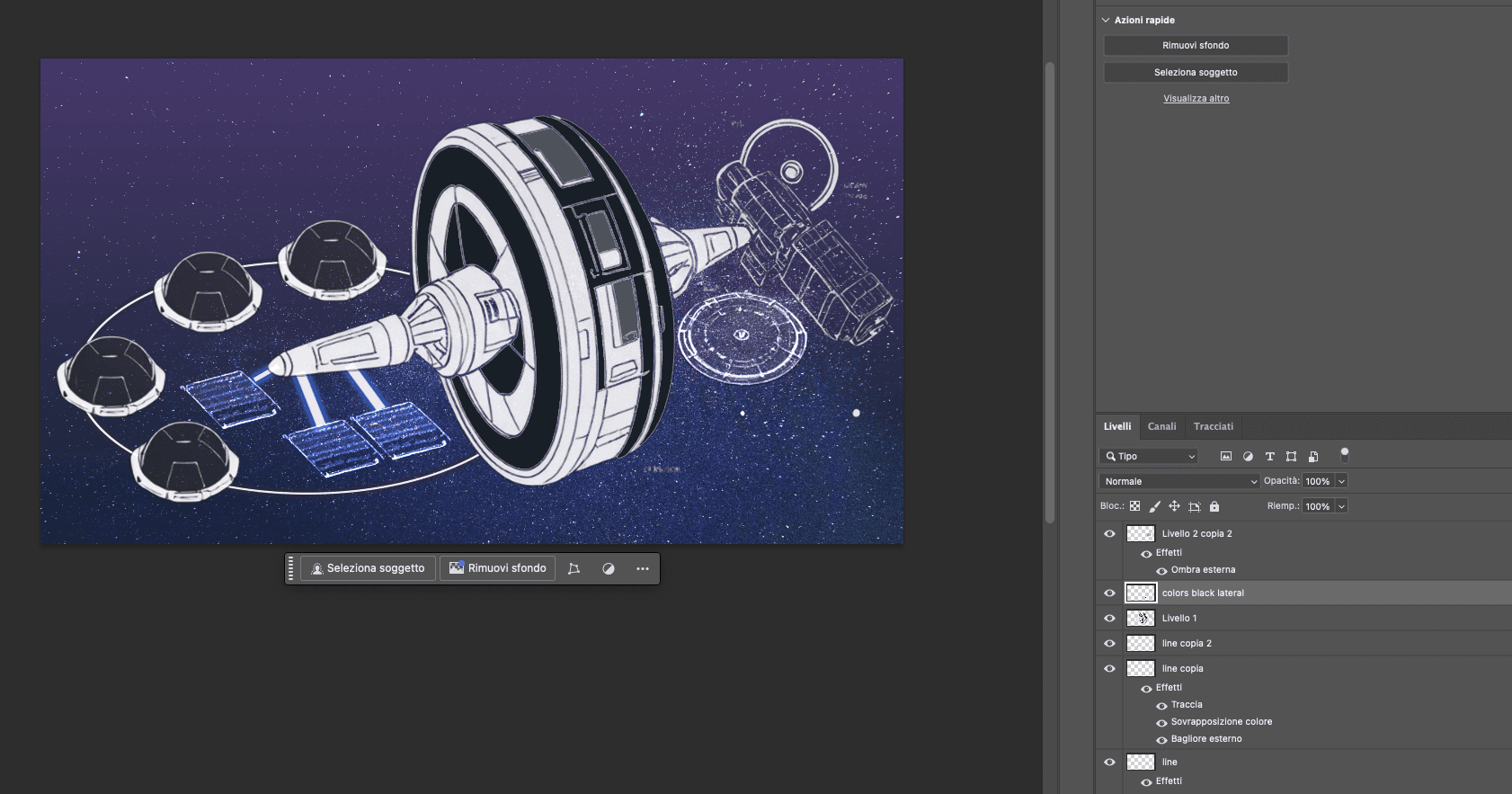Screen dimensions: 1512x794
Task: Click the Visualizza altro link
Action: 1196,99
